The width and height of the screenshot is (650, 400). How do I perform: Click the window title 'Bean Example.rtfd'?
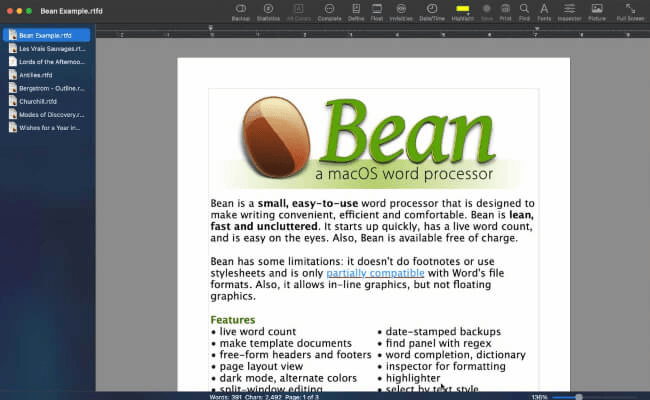pos(71,11)
